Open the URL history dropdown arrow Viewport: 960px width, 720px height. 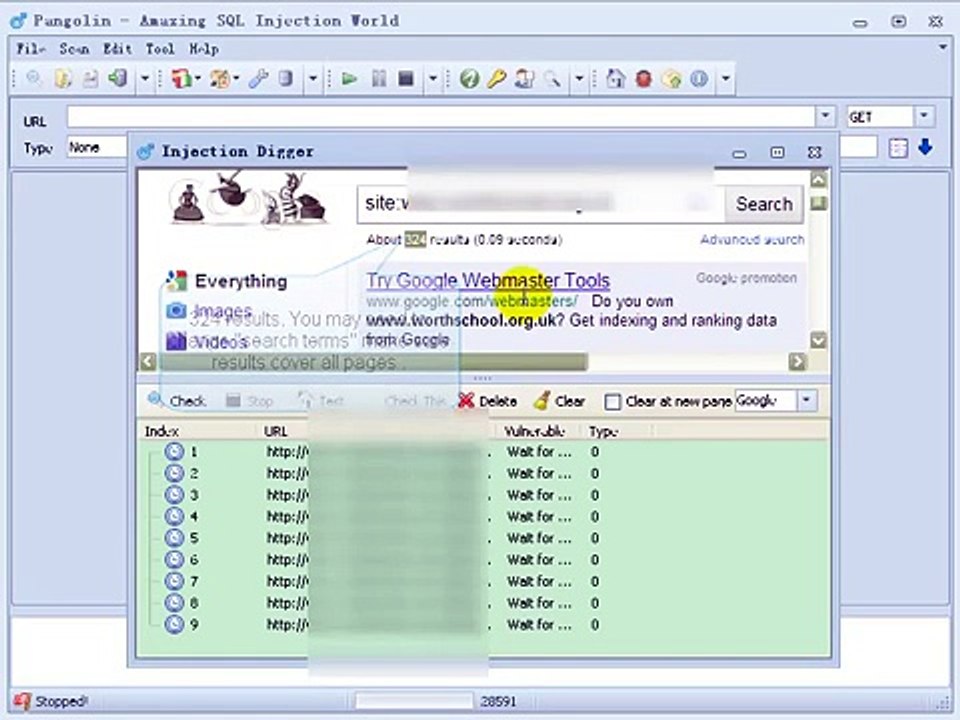825,116
